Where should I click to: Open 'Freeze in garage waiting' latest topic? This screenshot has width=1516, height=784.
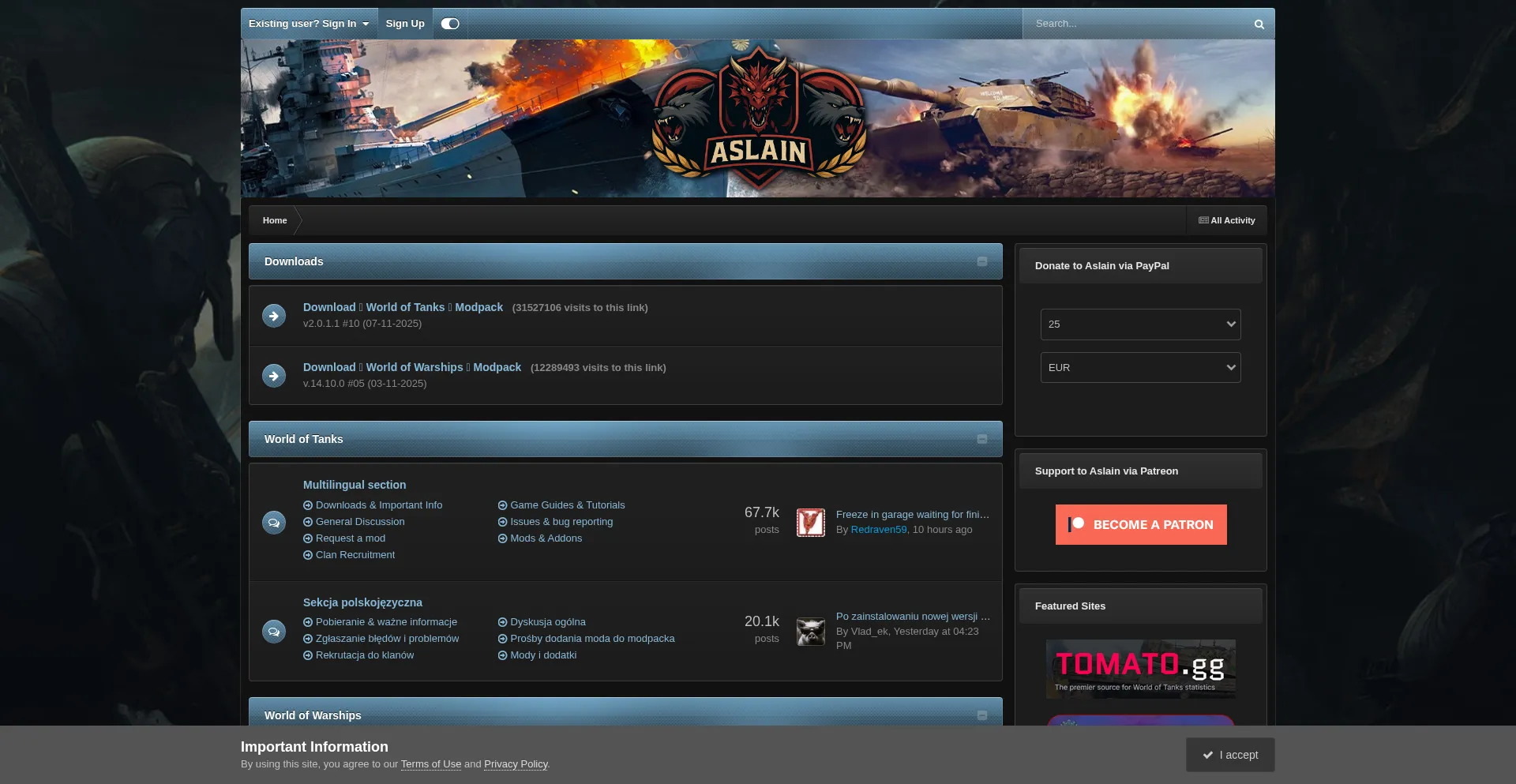pyautogui.click(x=913, y=515)
